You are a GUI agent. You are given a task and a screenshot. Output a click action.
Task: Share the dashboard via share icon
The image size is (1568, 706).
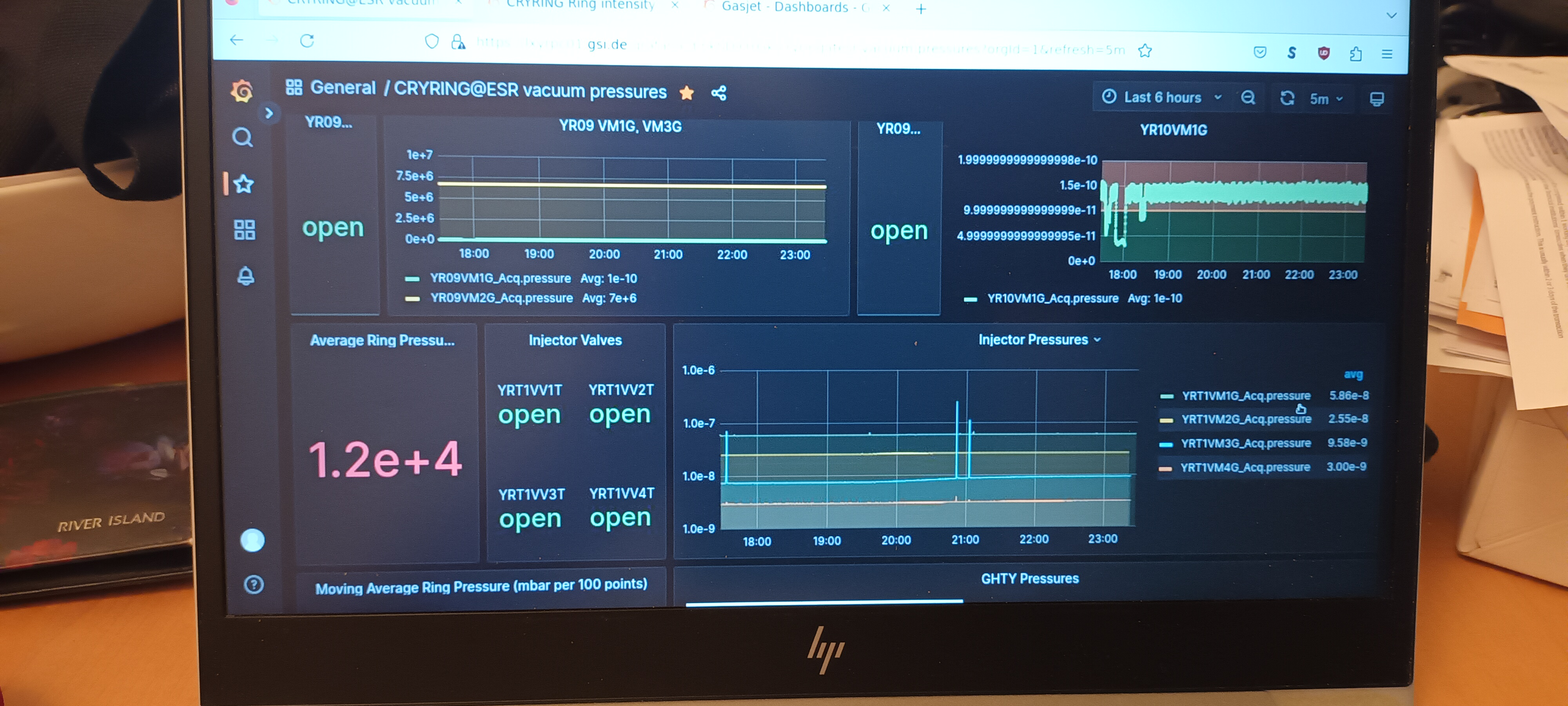pos(719,93)
